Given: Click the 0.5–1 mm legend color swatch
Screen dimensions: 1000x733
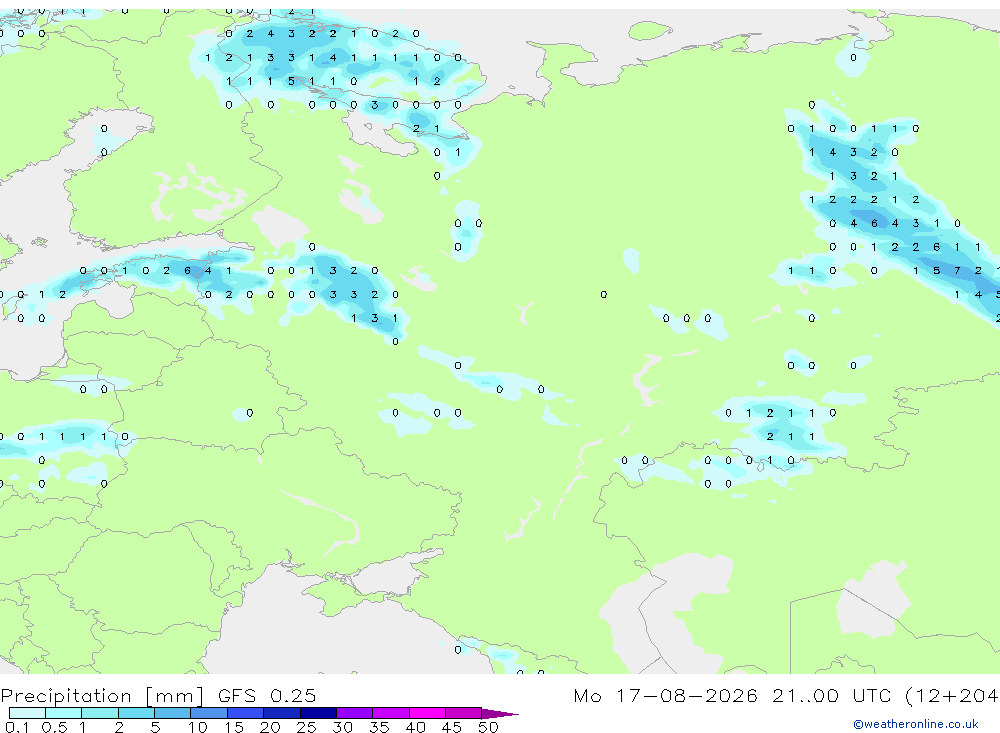Looking at the screenshot, I should [x=64, y=713].
